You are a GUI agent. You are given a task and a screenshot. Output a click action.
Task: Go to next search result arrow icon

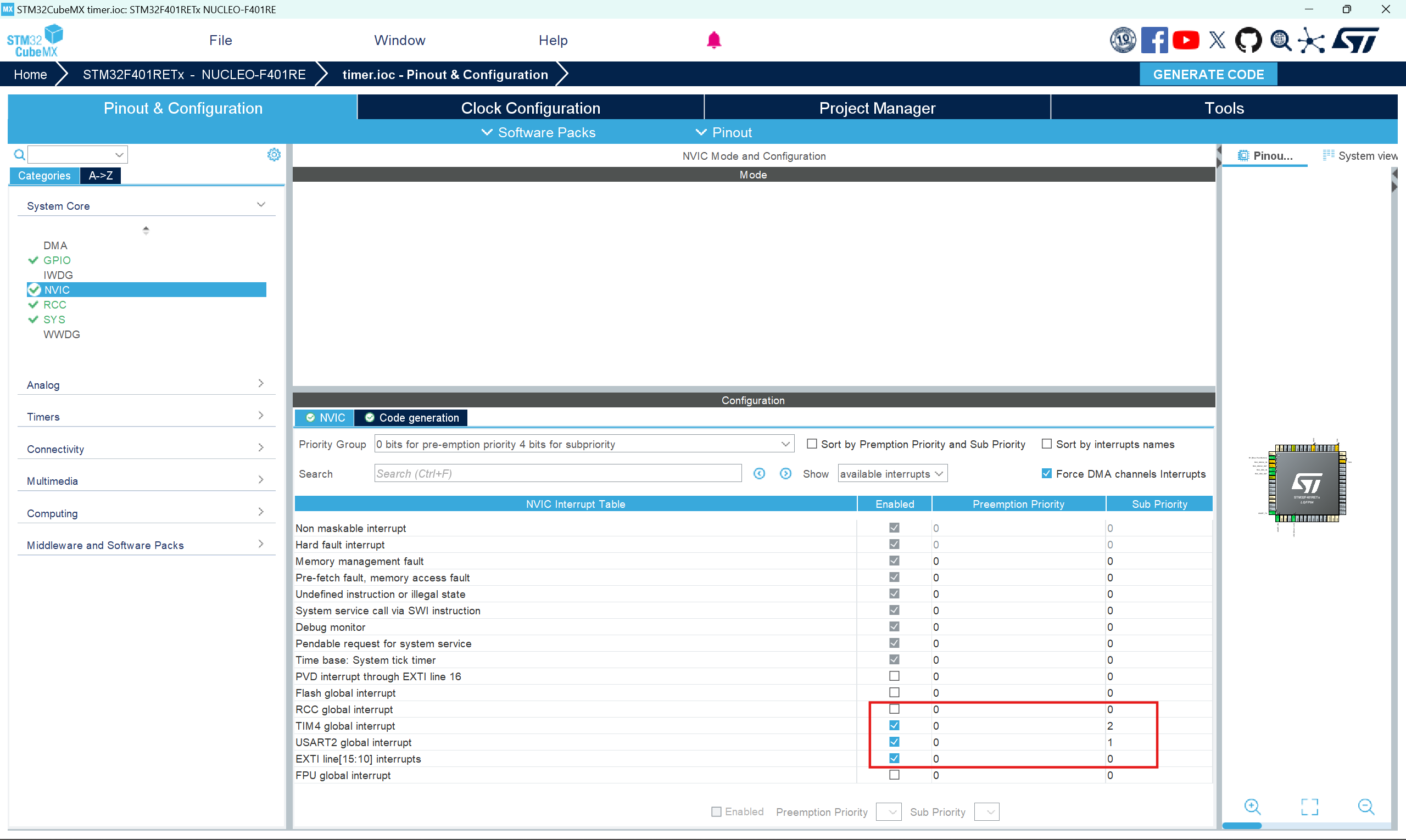click(x=785, y=474)
